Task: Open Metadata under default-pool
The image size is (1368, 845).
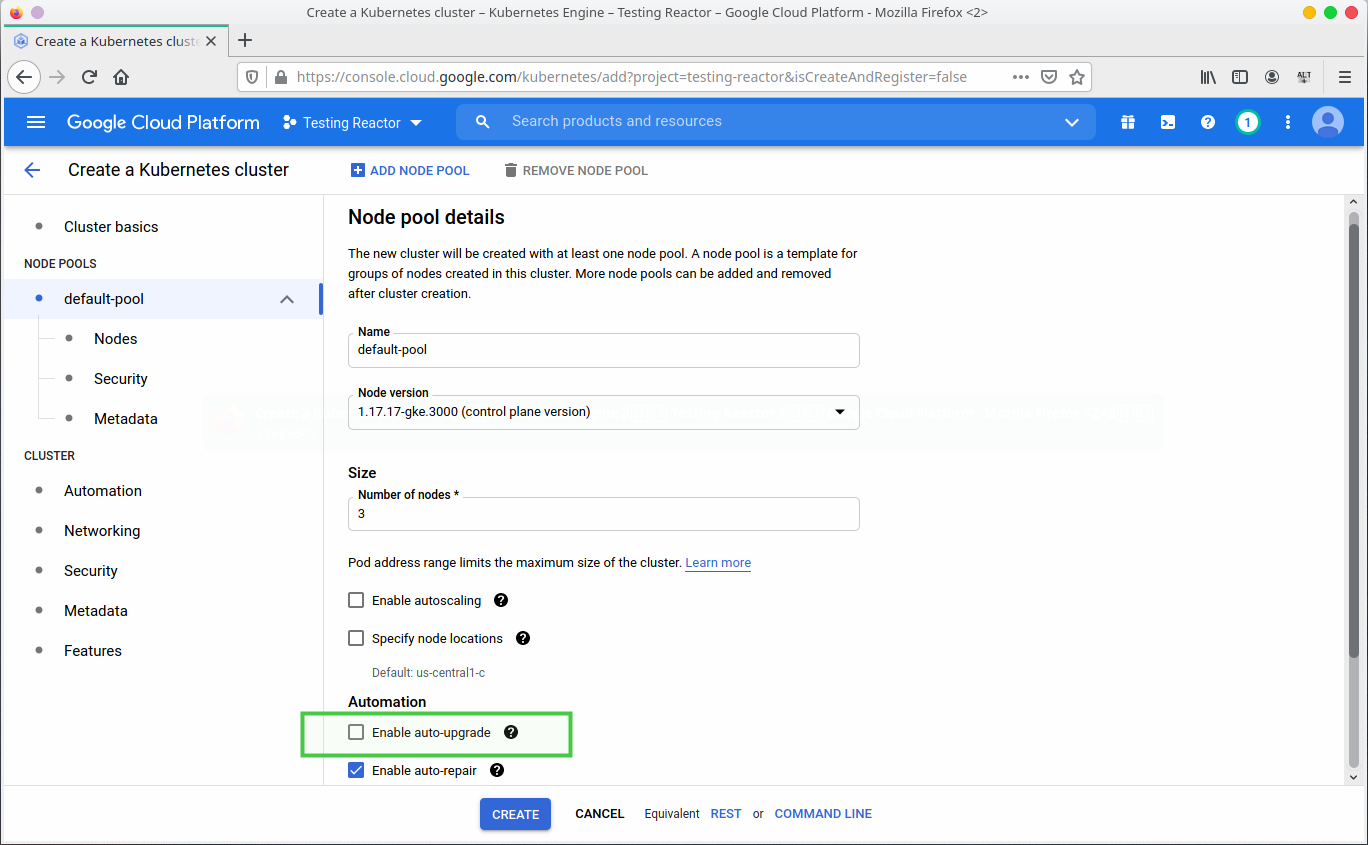Action: [126, 419]
